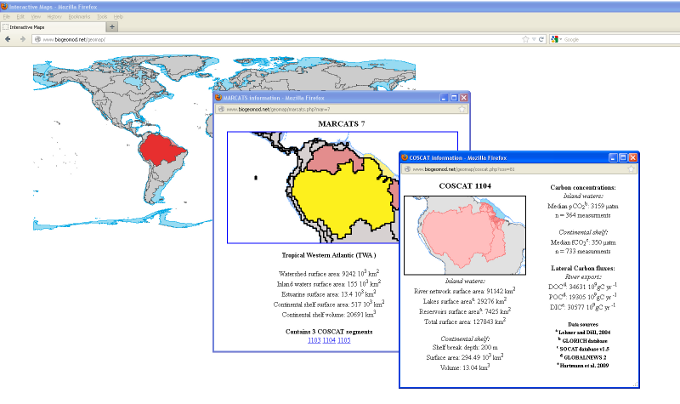This screenshot has width=680, height=404.
Task: Click the pink northern region in MARCATS map
Action: pos(334,158)
